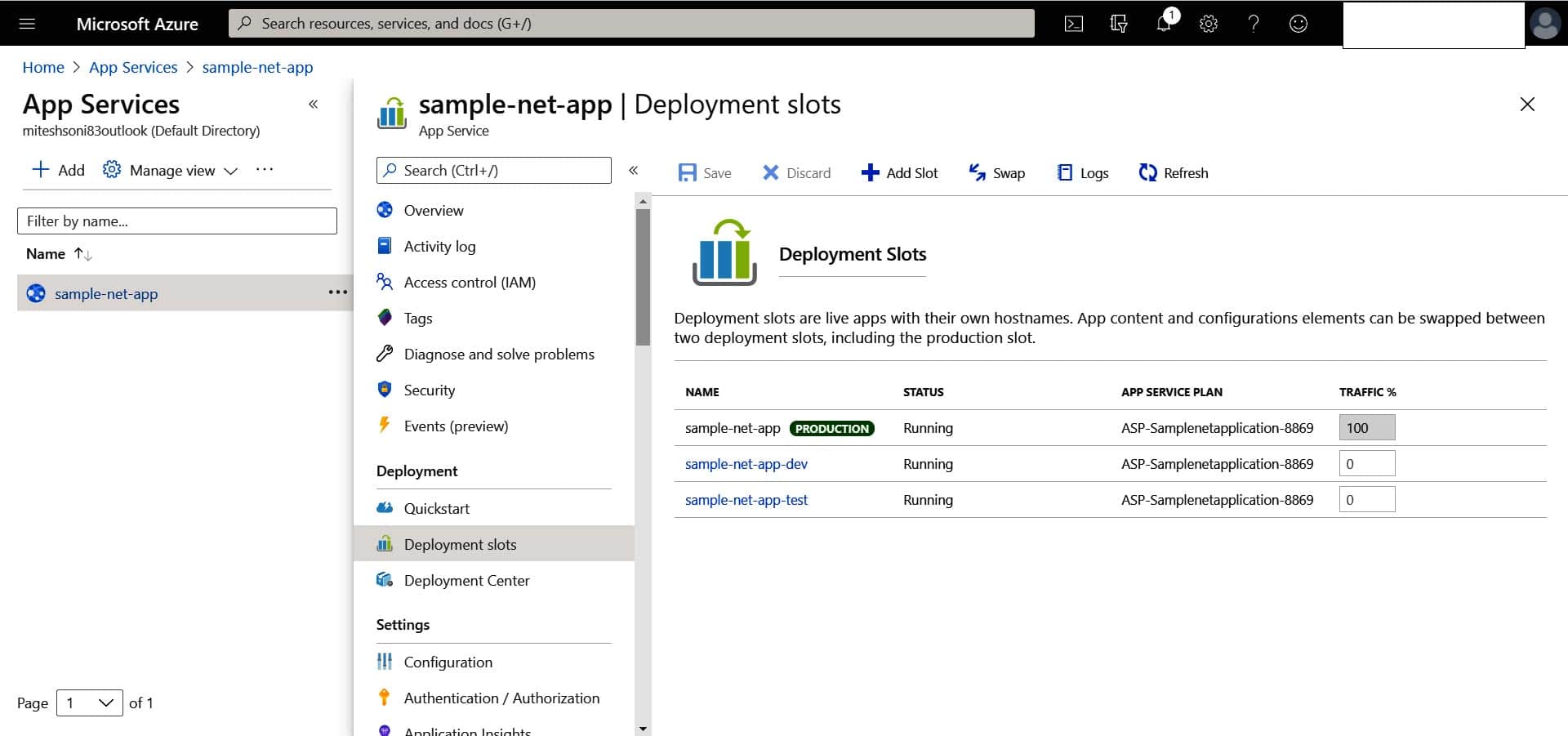Refresh the deployment slots list
The height and width of the screenshot is (736, 1568).
click(1173, 172)
